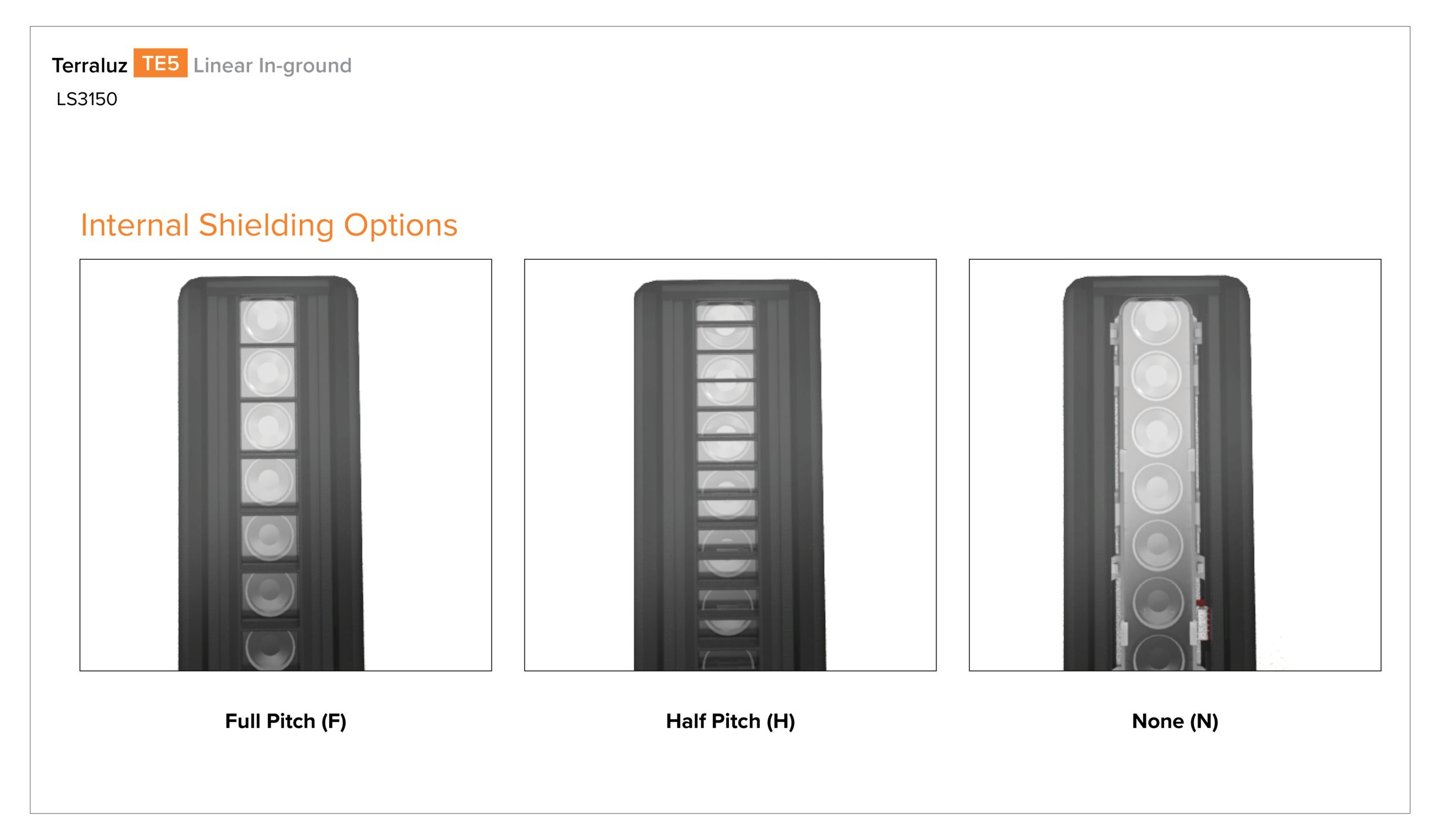Image resolution: width=1440 pixels, height=840 pixels.
Task: Click the orange TE5 badge
Action: click(x=160, y=63)
